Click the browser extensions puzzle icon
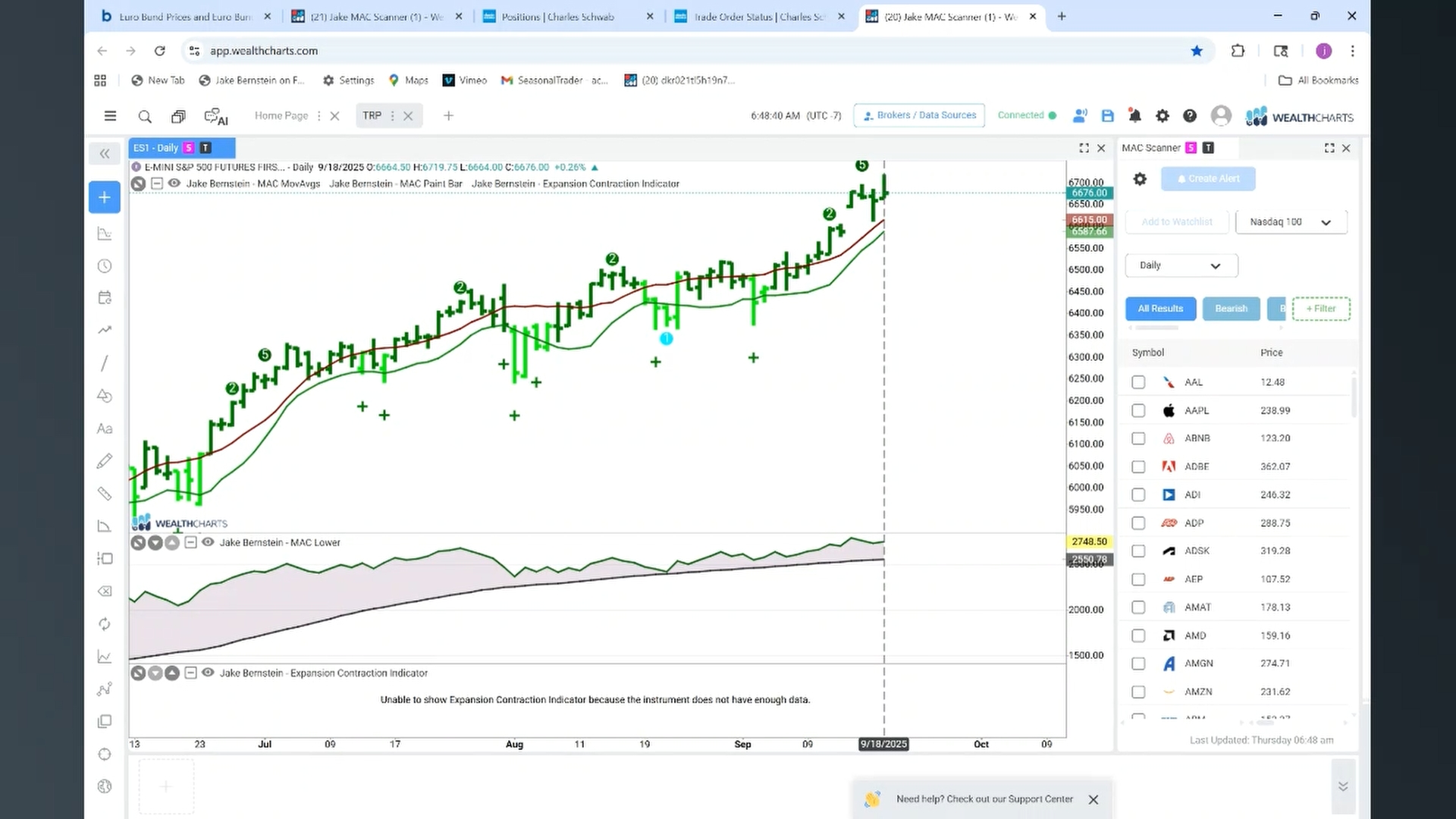 [1238, 51]
